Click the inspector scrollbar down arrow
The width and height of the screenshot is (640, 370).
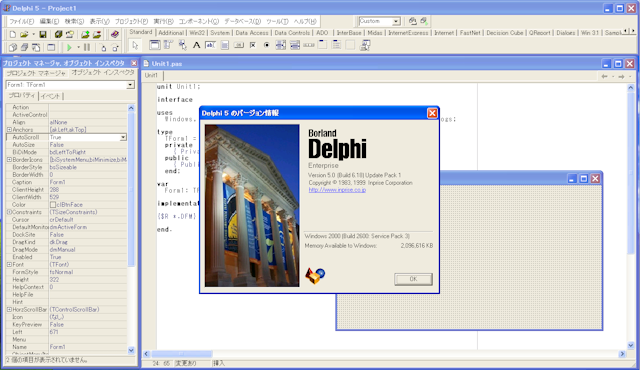[x=131, y=350]
